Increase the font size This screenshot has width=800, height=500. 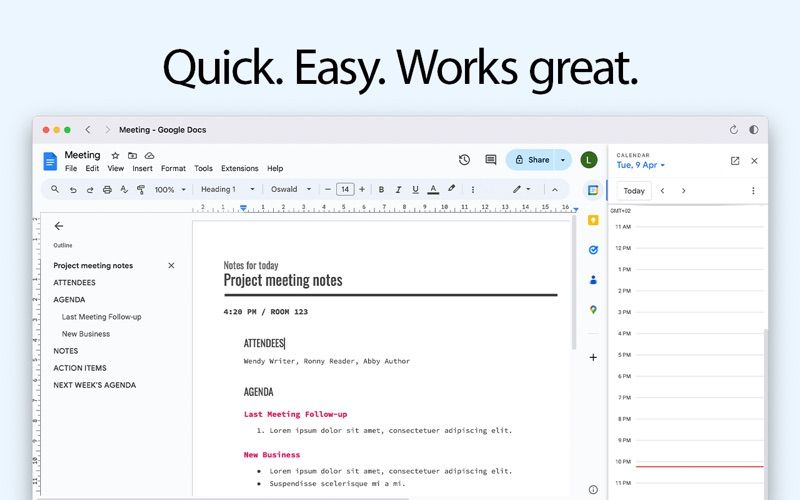pyautogui.click(x=362, y=189)
